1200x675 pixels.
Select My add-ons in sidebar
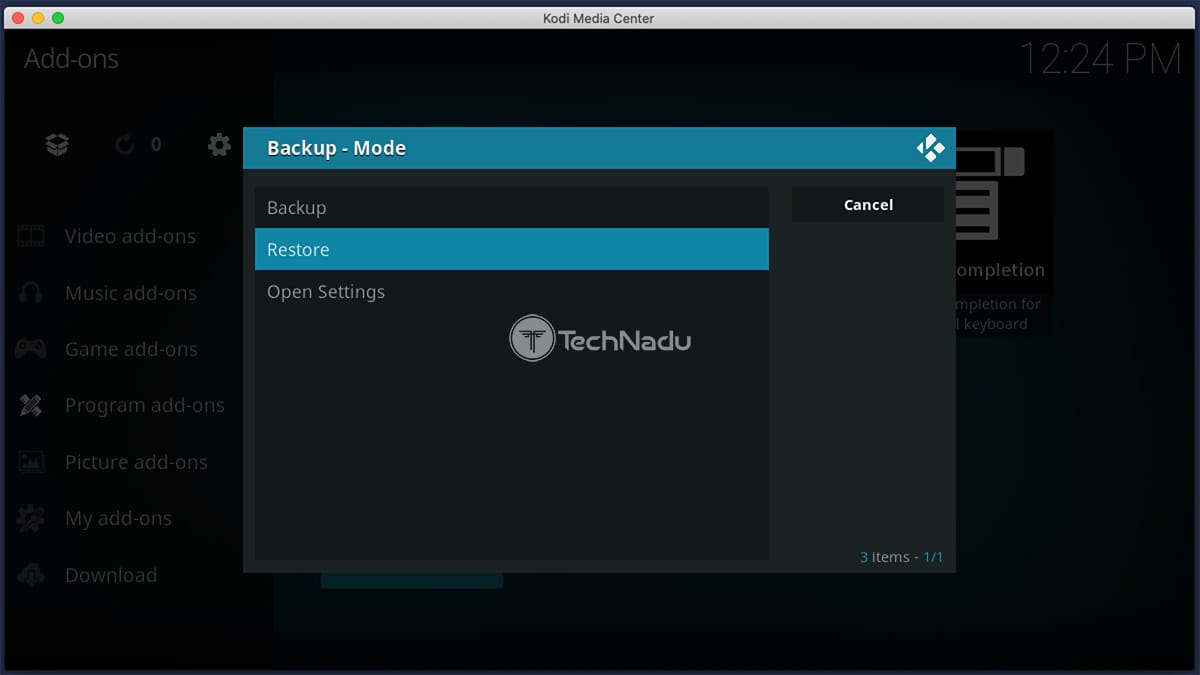click(118, 518)
